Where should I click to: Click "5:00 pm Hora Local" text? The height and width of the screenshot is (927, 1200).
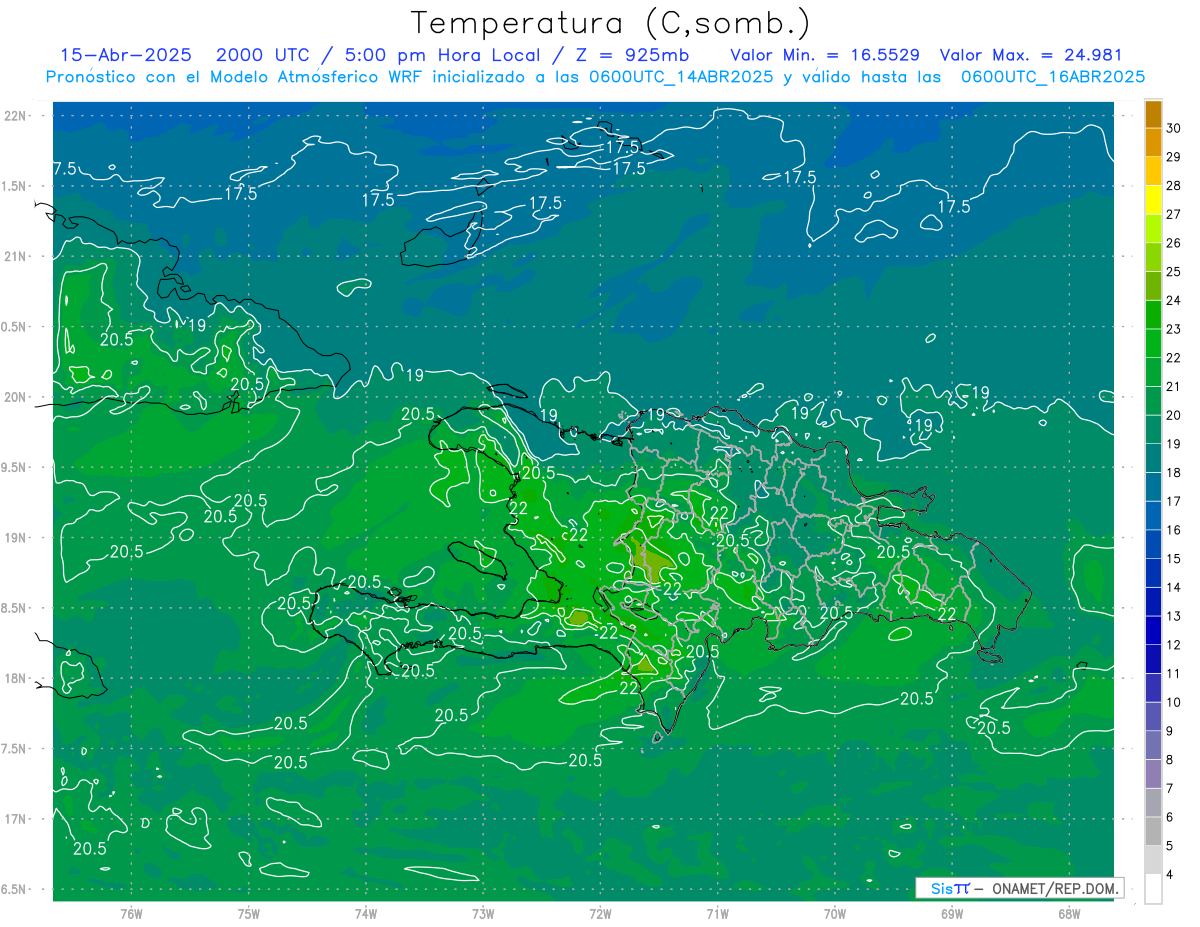pyautogui.click(x=442, y=55)
